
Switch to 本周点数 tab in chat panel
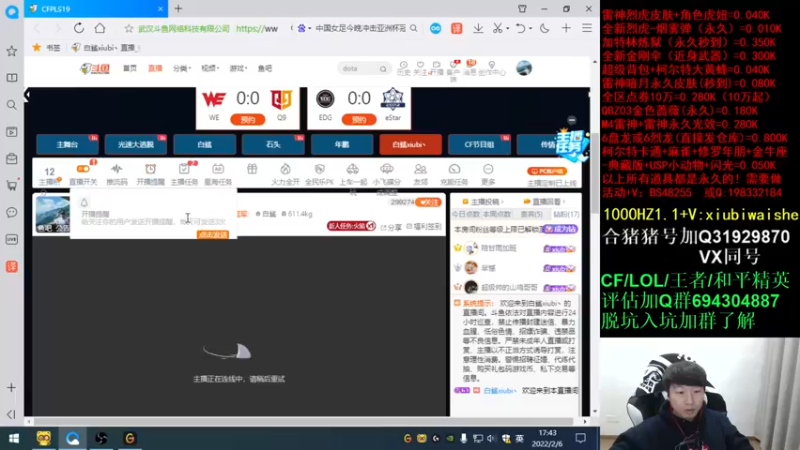point(497,214)
